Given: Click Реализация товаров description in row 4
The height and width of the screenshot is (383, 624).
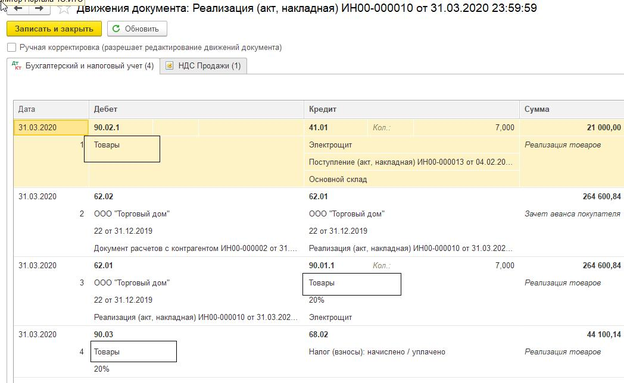Looking at the screenshot, I should click(563, 352).
